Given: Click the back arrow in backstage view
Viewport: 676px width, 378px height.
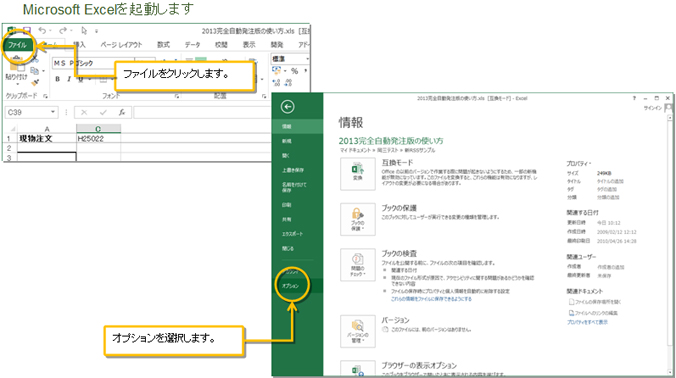Looking at the screenshot, I should pyautogui.click(x=288, y=106).
